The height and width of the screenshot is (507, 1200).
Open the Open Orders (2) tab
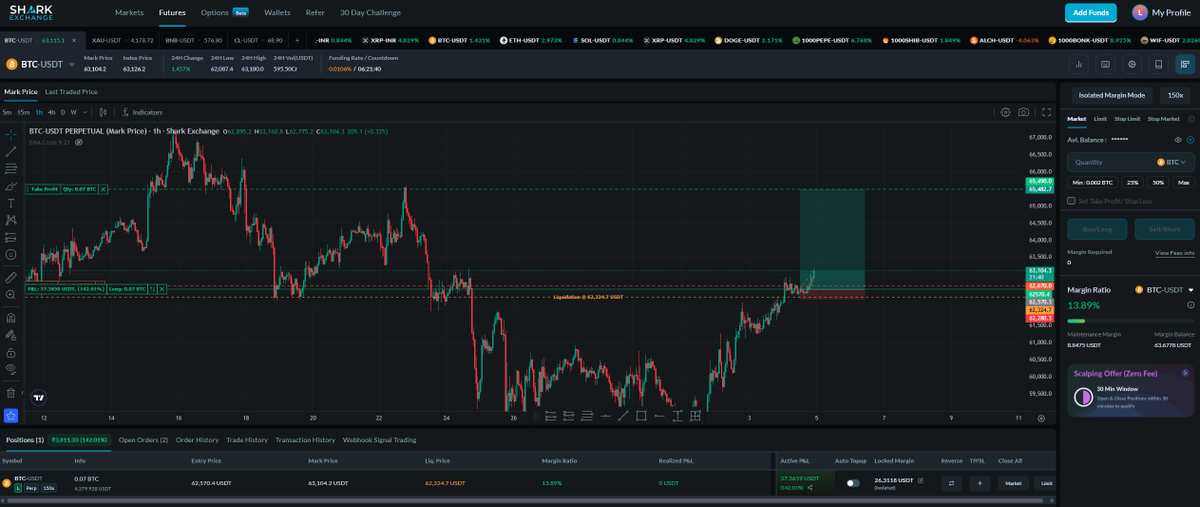click(143, 440)
